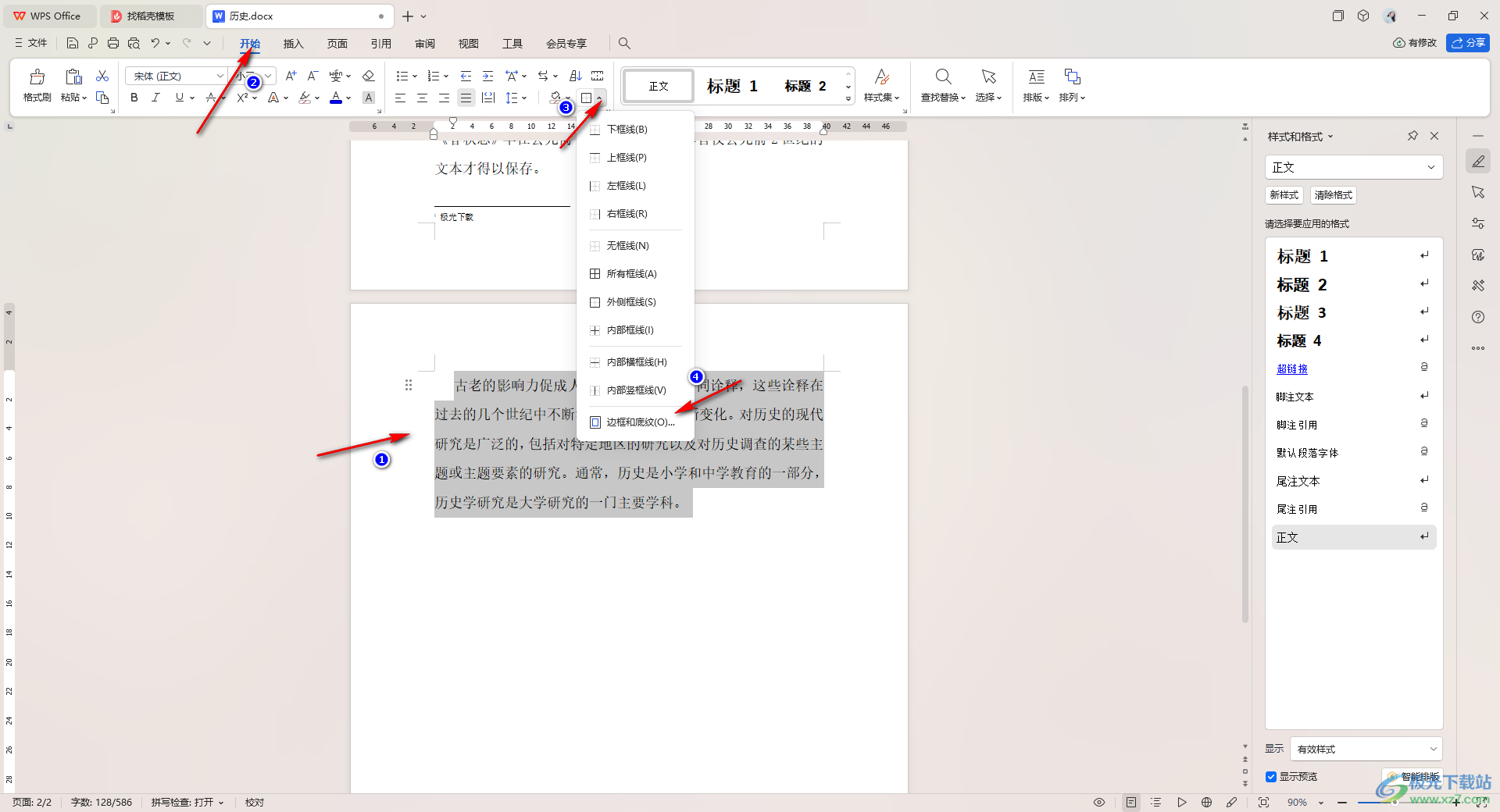Click the Format Painter brush icon
1500x812 pixels.
[37, 77]
